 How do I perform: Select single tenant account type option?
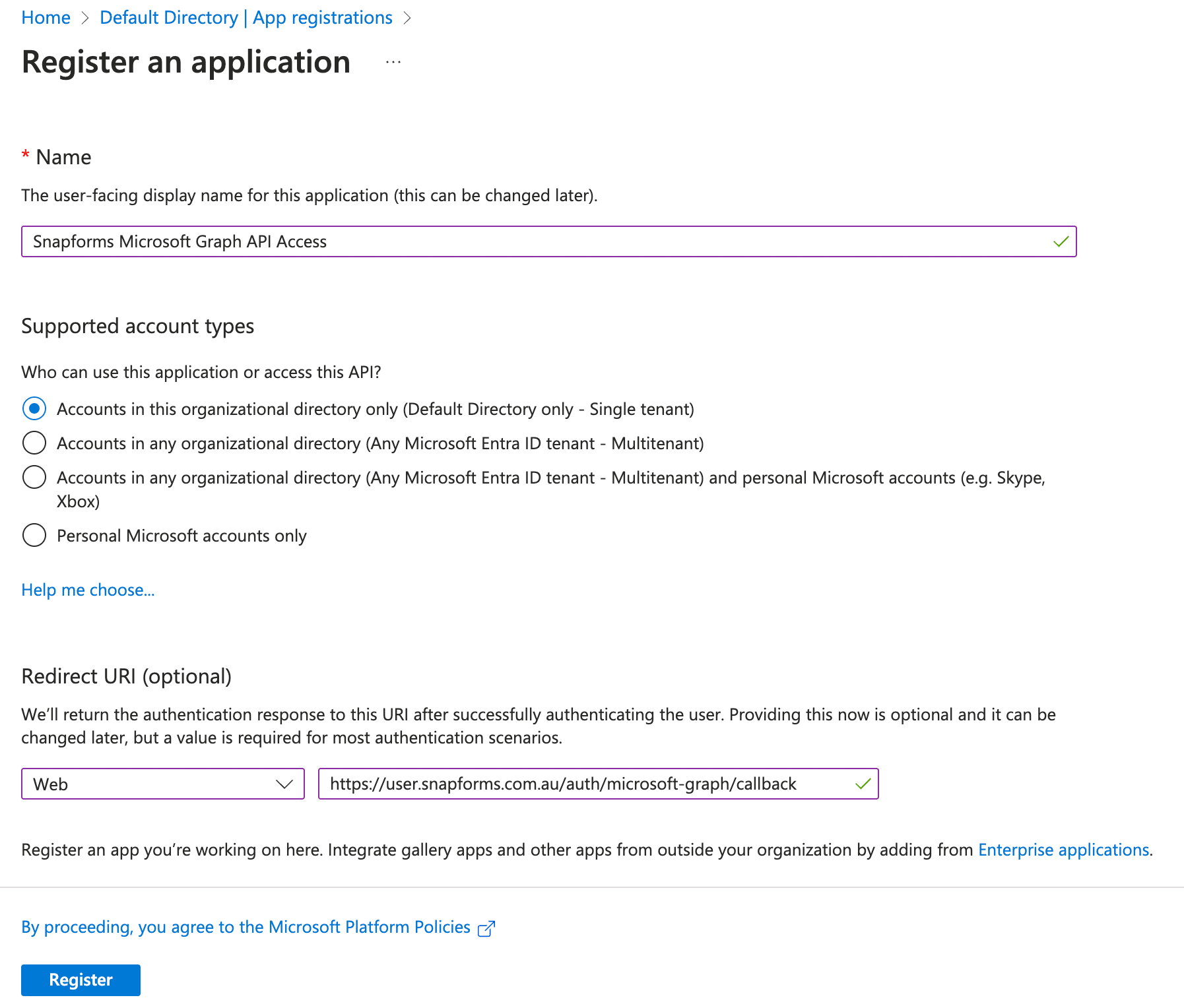click(34, 409)
